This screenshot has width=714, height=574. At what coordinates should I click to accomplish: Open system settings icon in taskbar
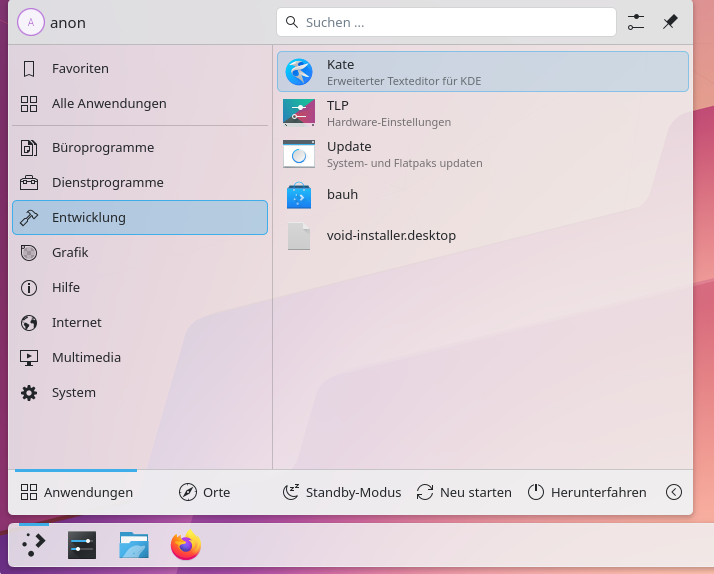(x=82, y=545)
